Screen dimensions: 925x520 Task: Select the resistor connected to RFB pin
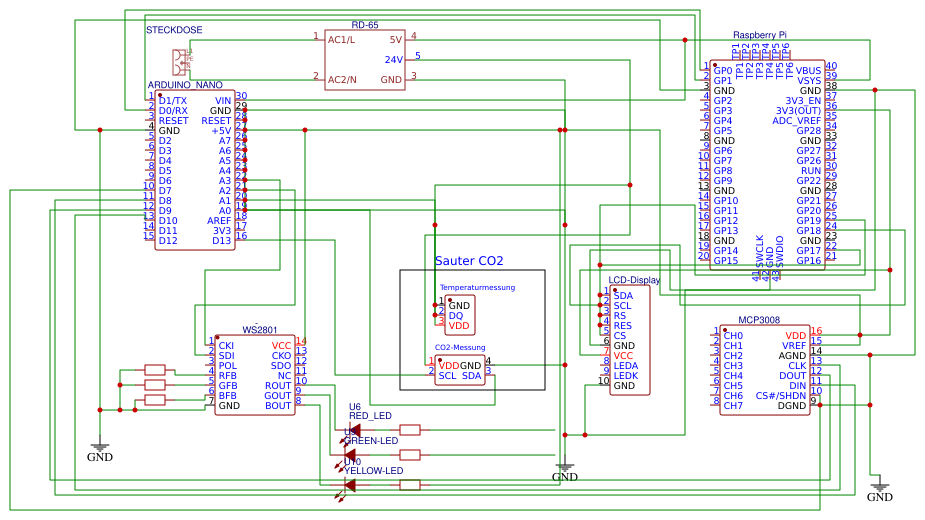pyautogui.click(x=155, y=370)
